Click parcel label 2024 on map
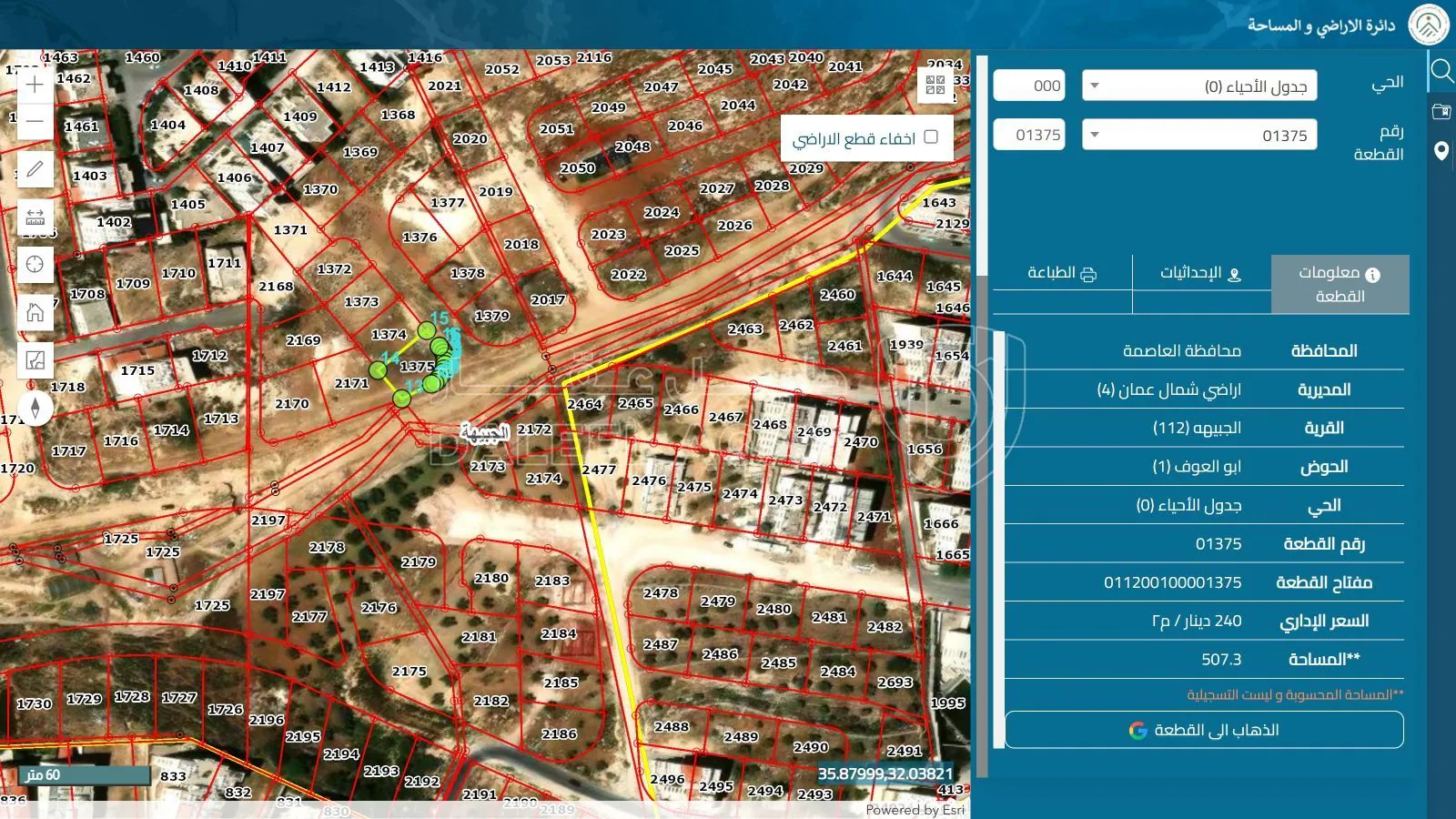The height and width of the screenshot is (819, 1456). click(x=662, y=212)
